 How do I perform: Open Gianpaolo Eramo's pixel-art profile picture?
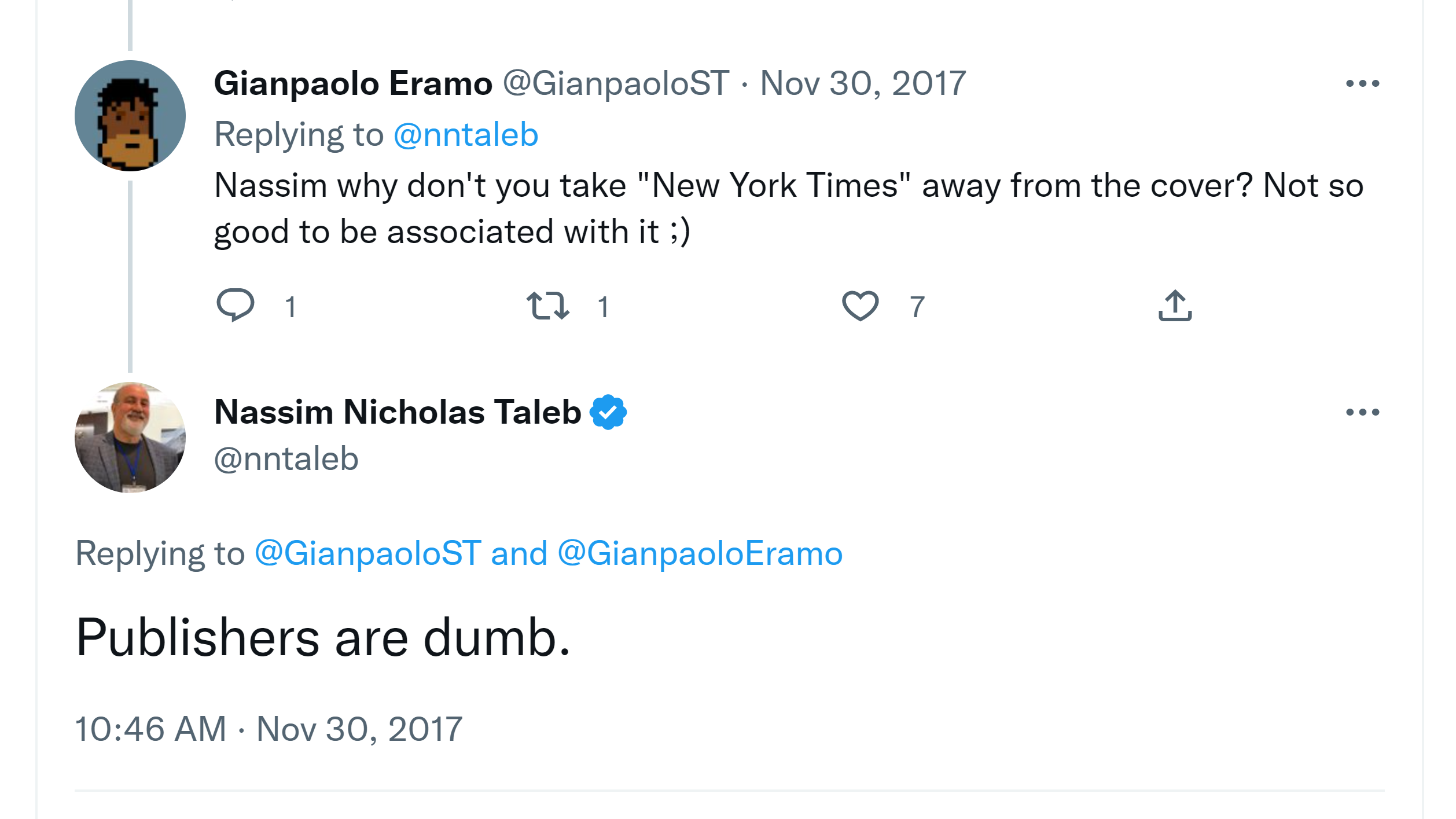[130, 116]
